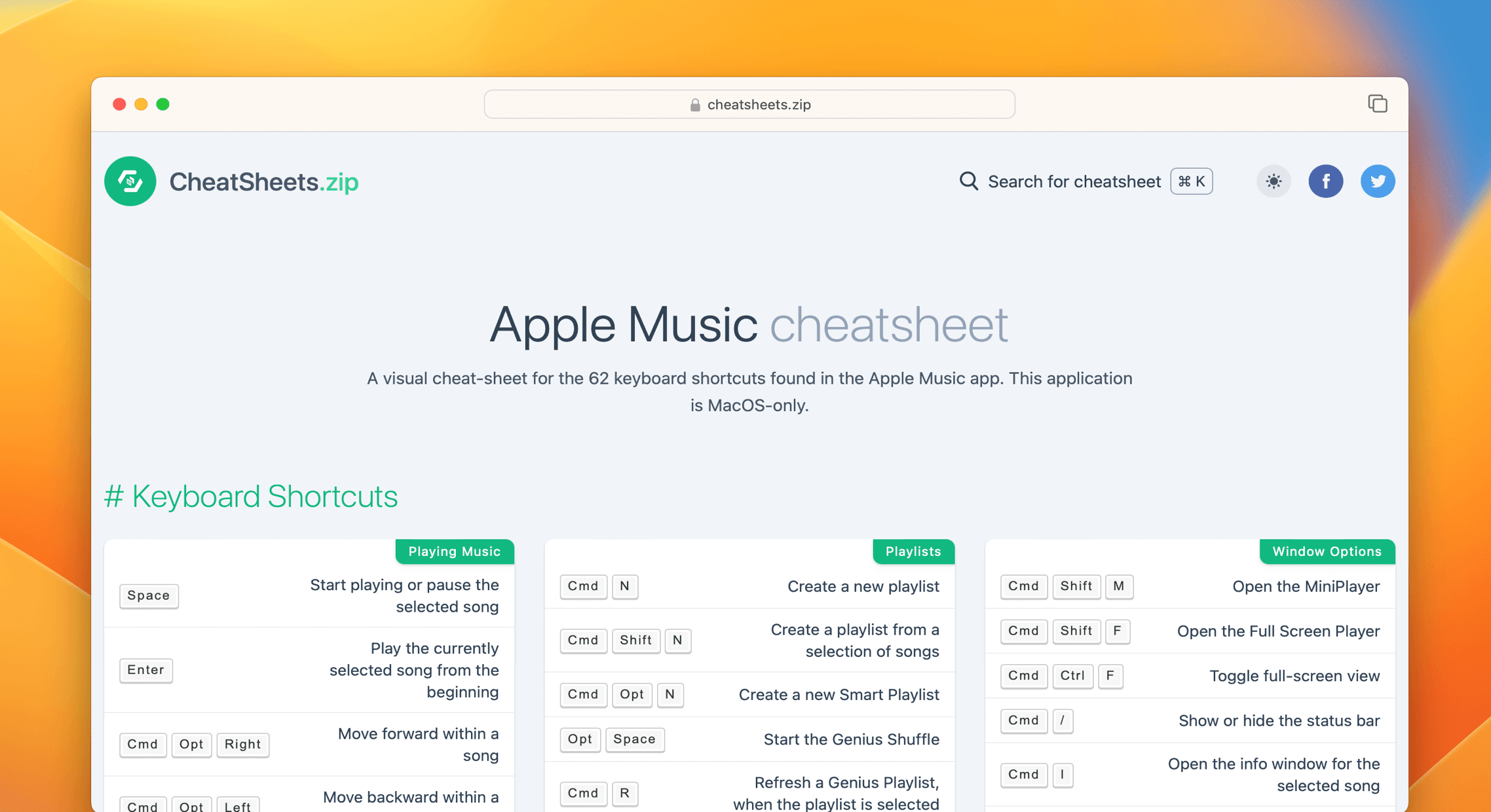Click the tab overview icon at top right
1491x812 pixels.
1378,104
